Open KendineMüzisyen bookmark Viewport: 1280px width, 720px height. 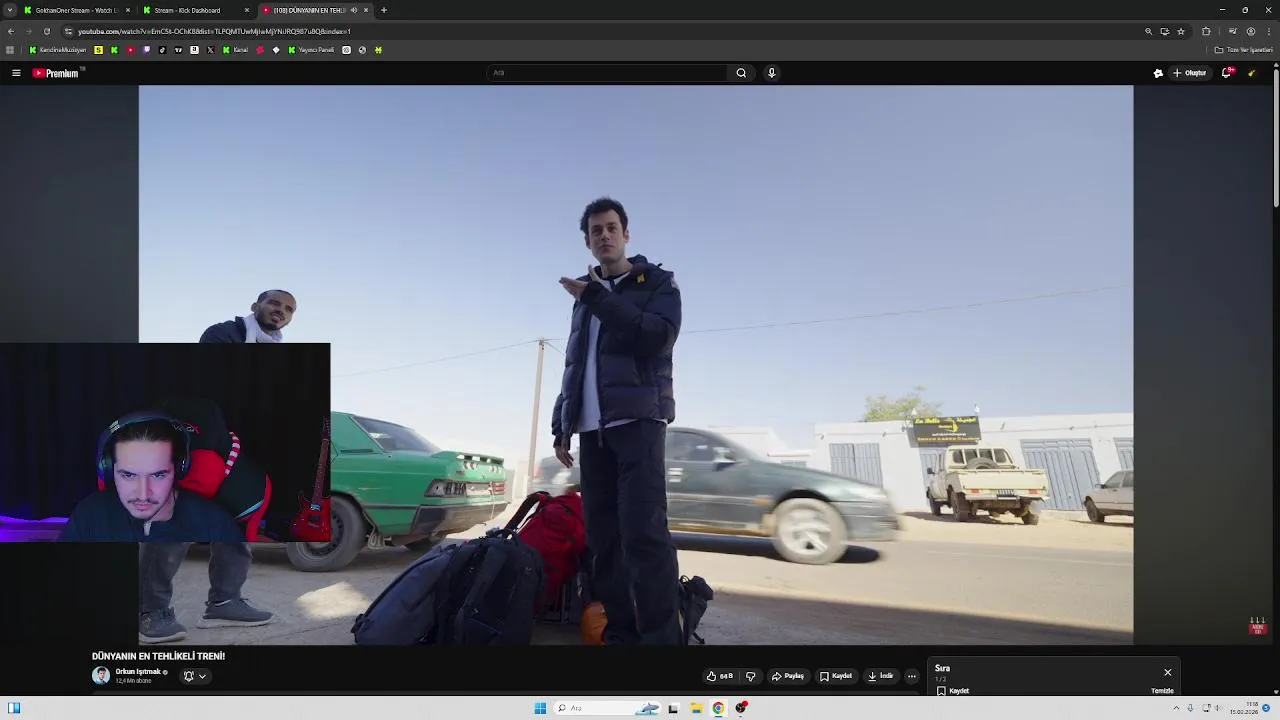[58, 50]
